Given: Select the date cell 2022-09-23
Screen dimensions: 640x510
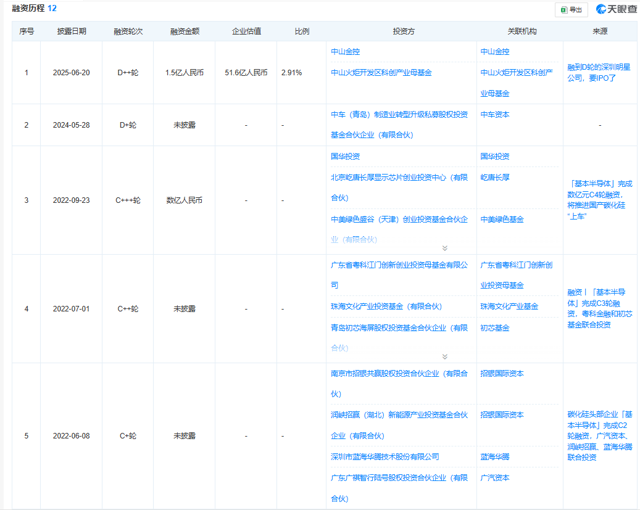Looking at the screenshot, I should coord(71,200).
